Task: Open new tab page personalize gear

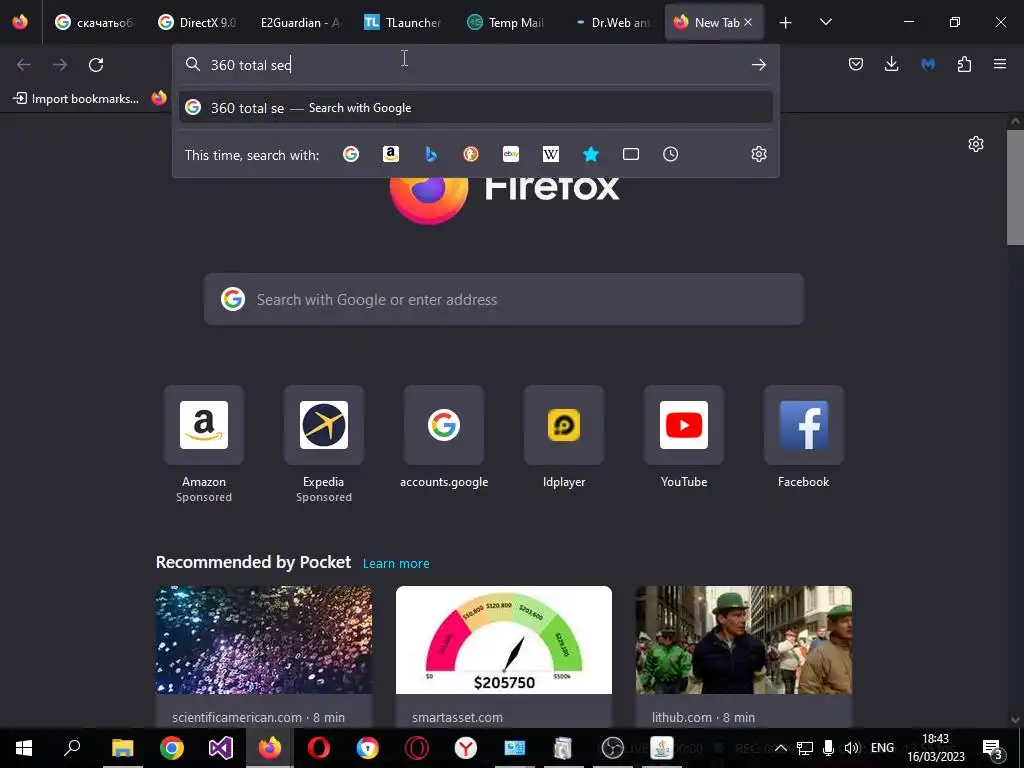Action: click(976, 144)
